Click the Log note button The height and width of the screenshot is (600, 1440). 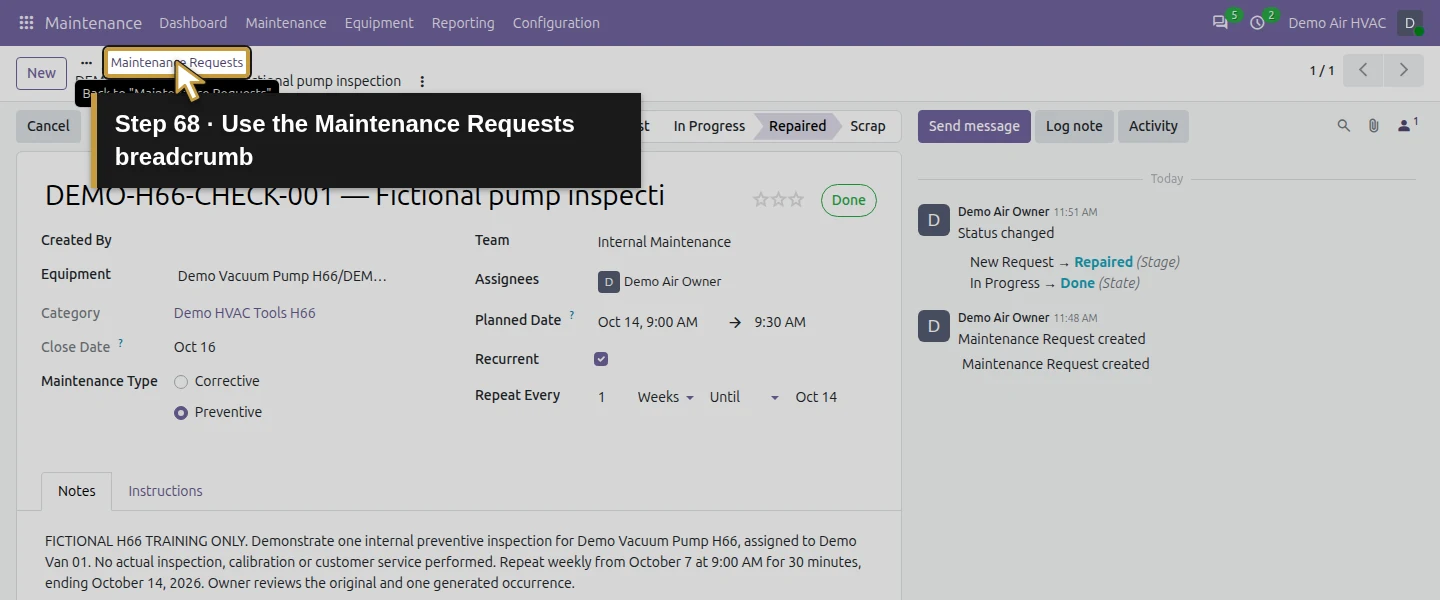(1074, 126)
